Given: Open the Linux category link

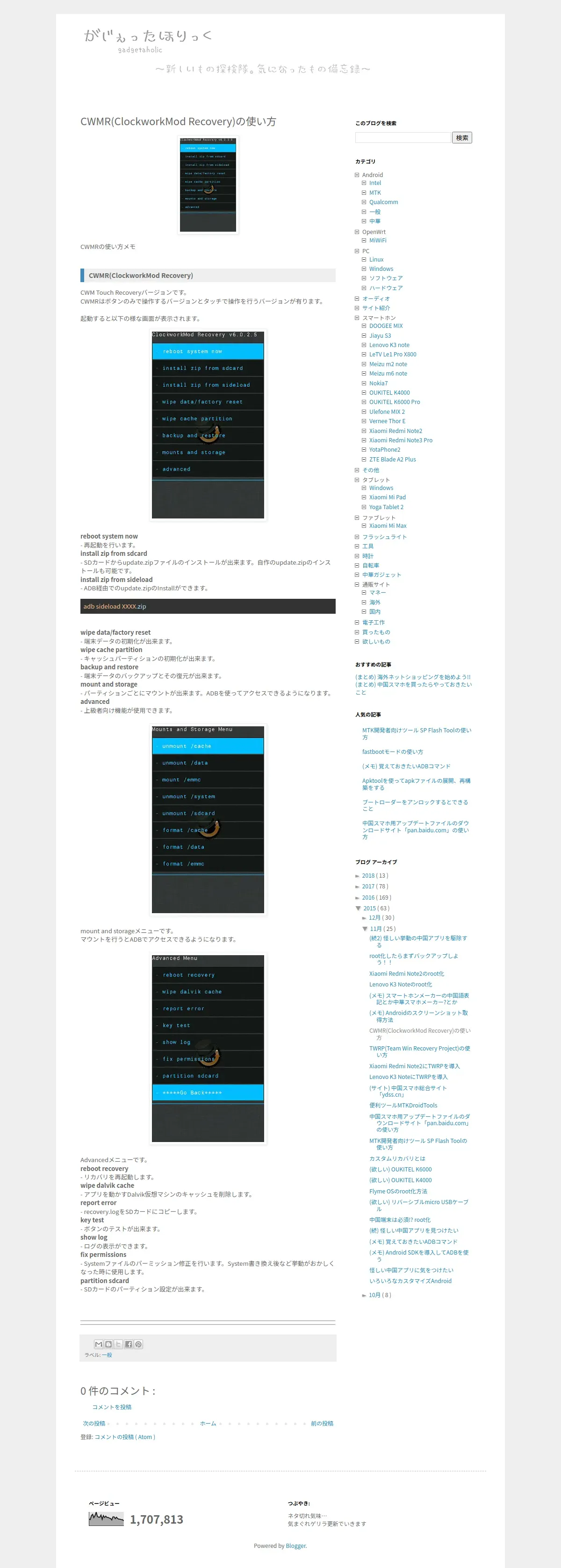Looking at the screenshot, I should point(376,259).
